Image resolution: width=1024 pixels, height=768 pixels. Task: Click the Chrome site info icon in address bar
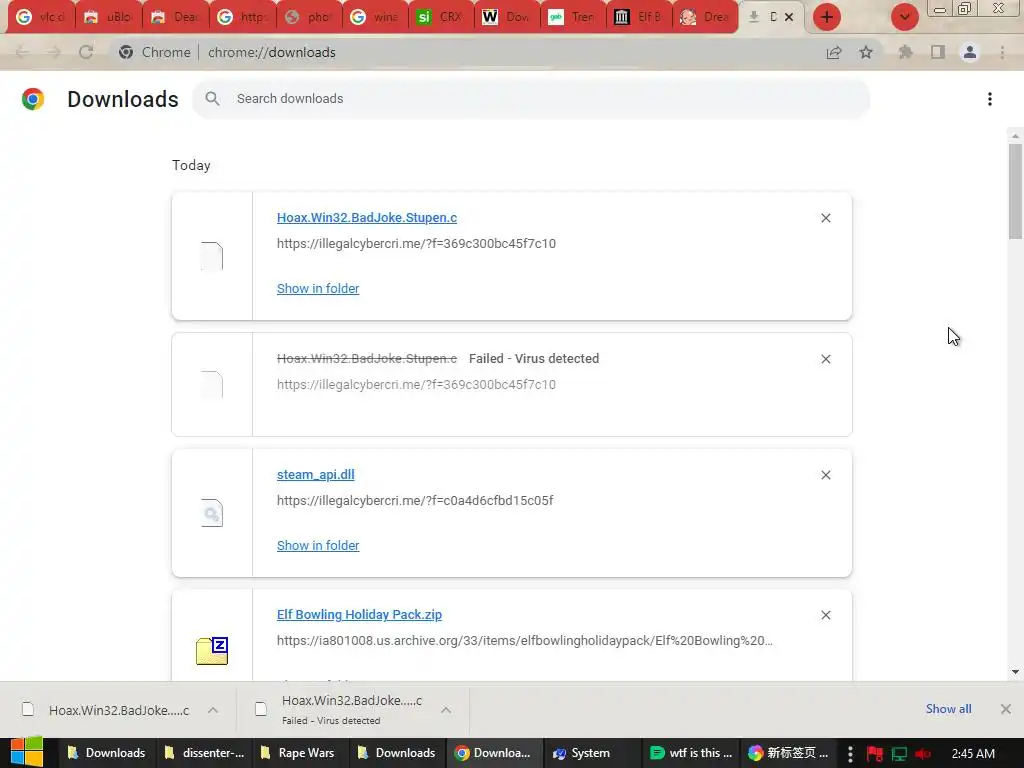(126, 52)
